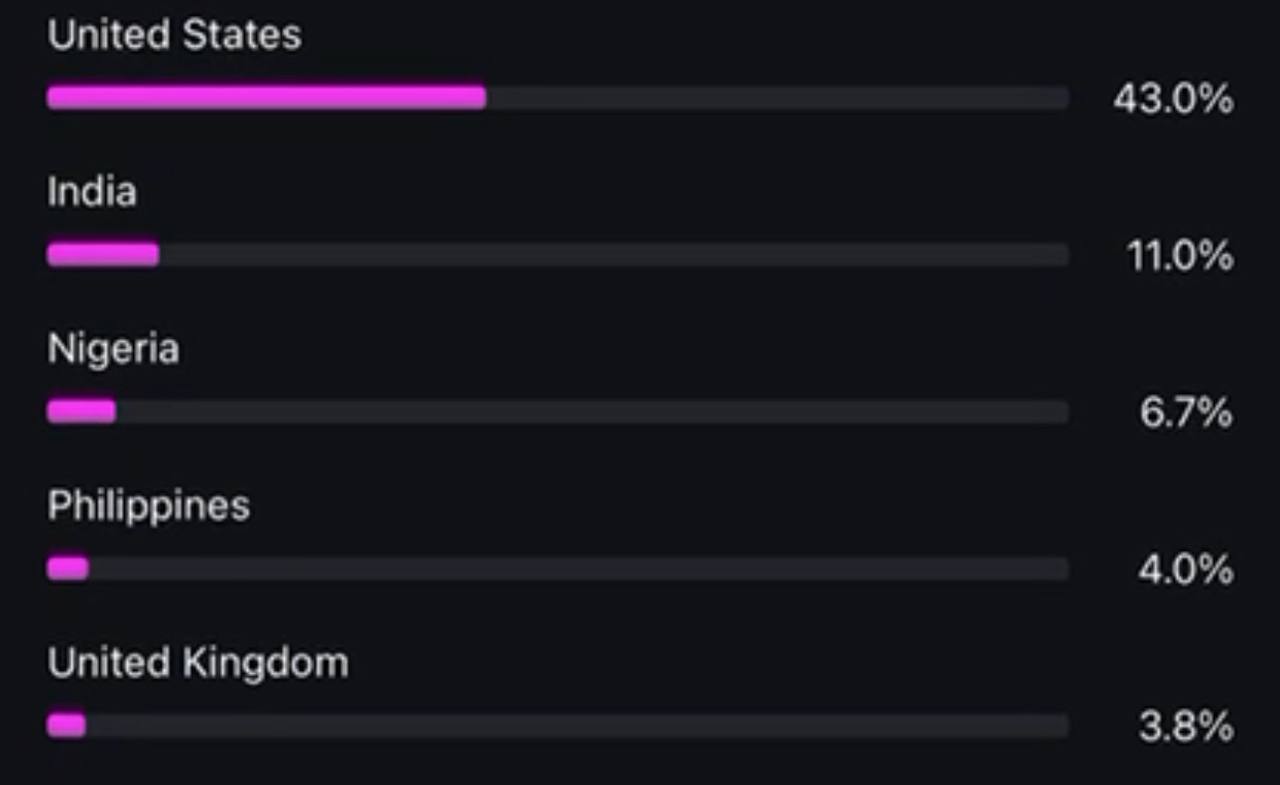Click the 11.0% value for India

pyautogui.click(x=1180, y=257)
